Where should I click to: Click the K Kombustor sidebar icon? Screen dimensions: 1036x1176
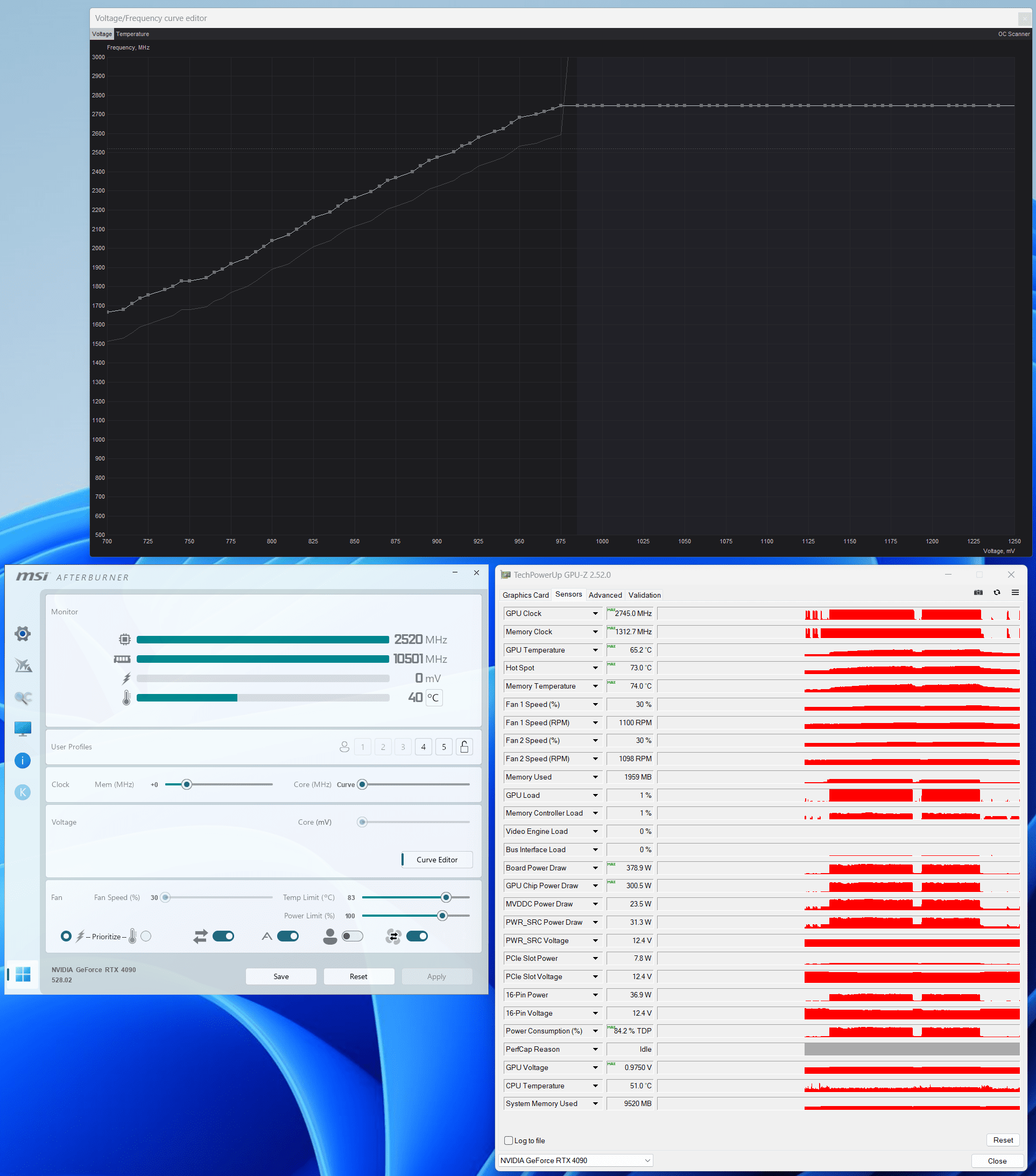coord(23,792)
